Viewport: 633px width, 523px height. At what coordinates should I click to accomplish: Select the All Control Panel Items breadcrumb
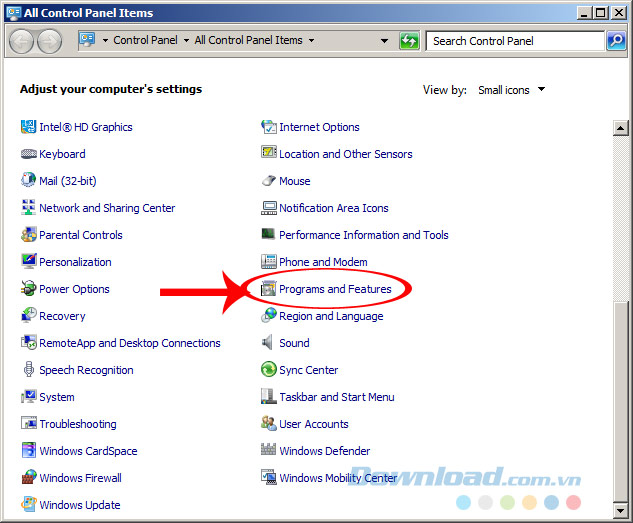pos(248,40)
